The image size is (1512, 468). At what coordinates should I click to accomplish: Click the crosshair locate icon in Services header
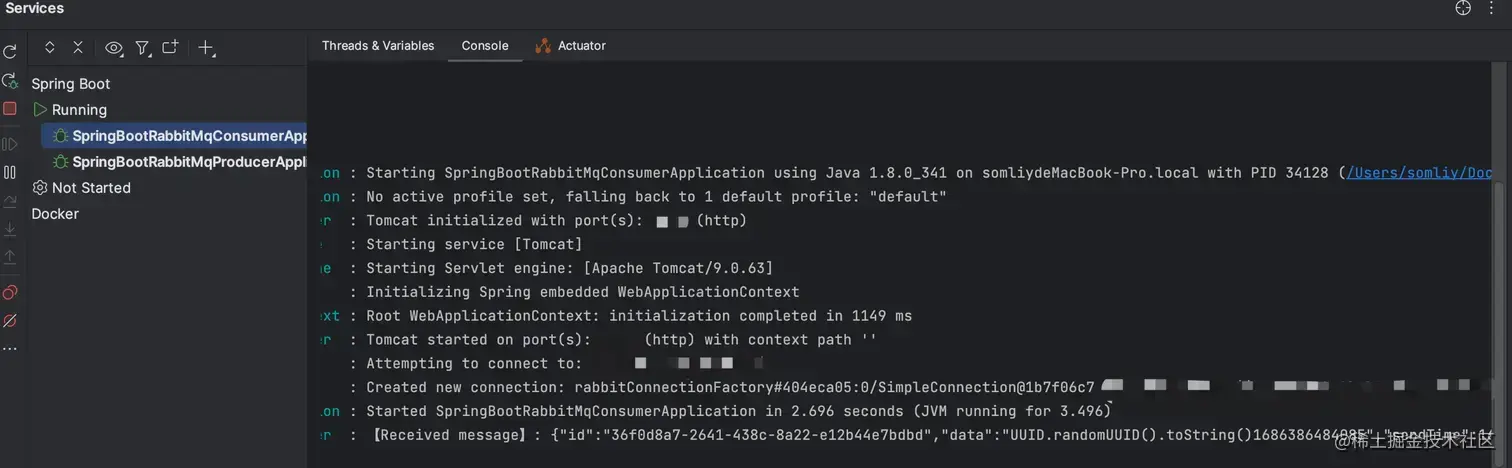(1463, 8)
